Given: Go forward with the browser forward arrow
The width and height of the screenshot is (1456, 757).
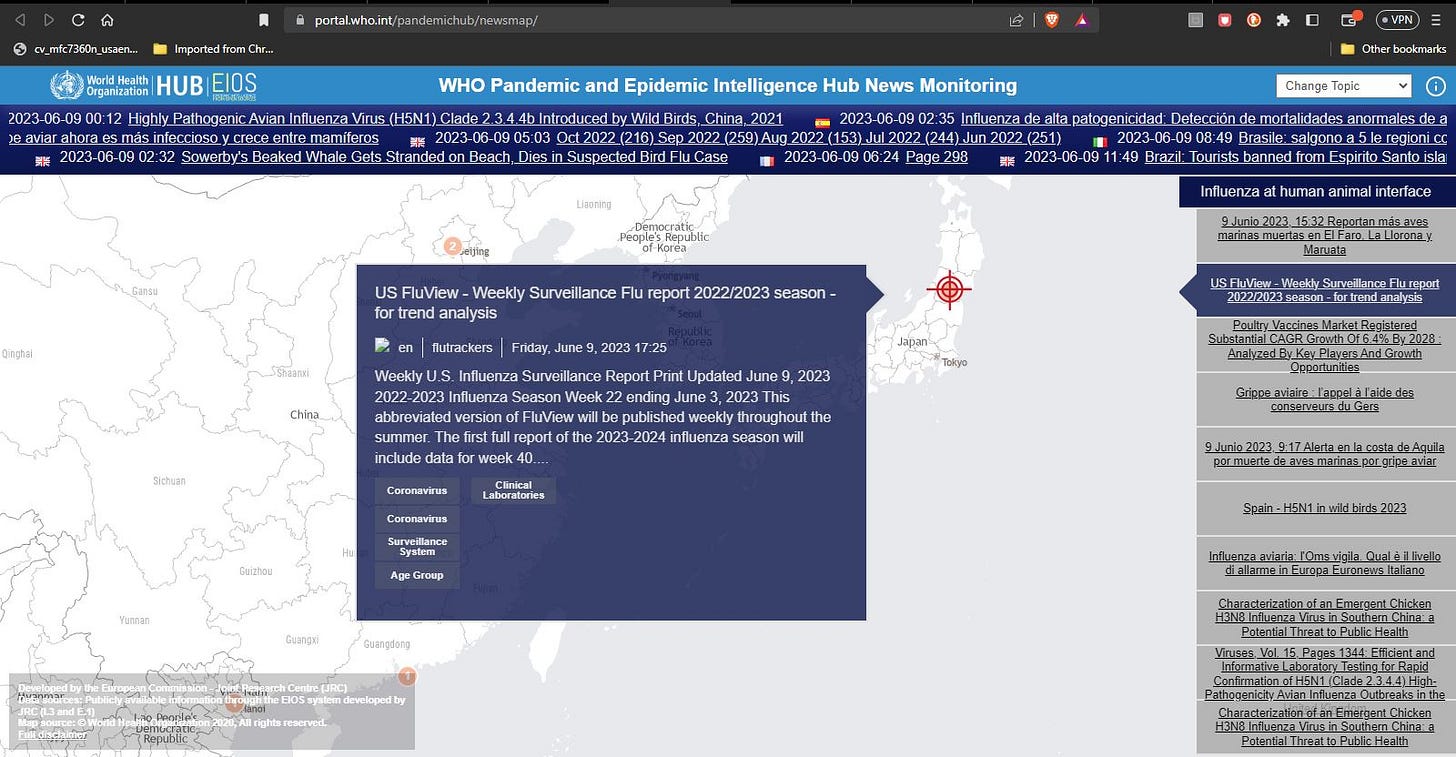Looking at the screenshot, I should tap(48, 19).
